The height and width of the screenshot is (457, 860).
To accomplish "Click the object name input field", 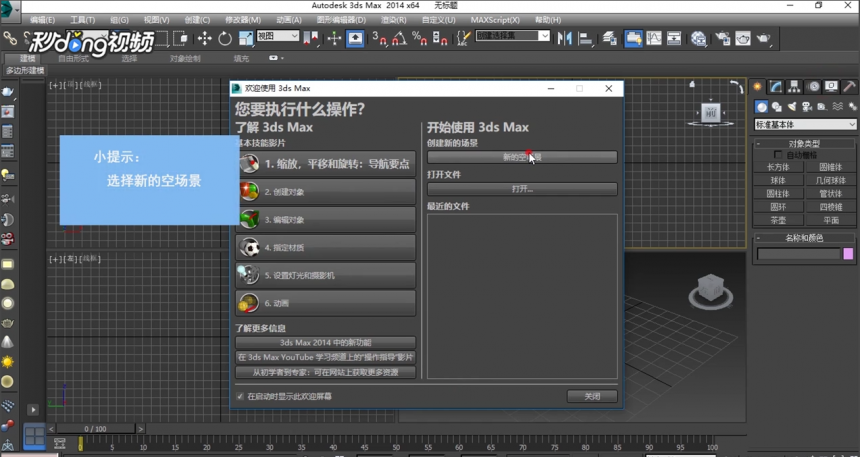I will coord(799,253).
